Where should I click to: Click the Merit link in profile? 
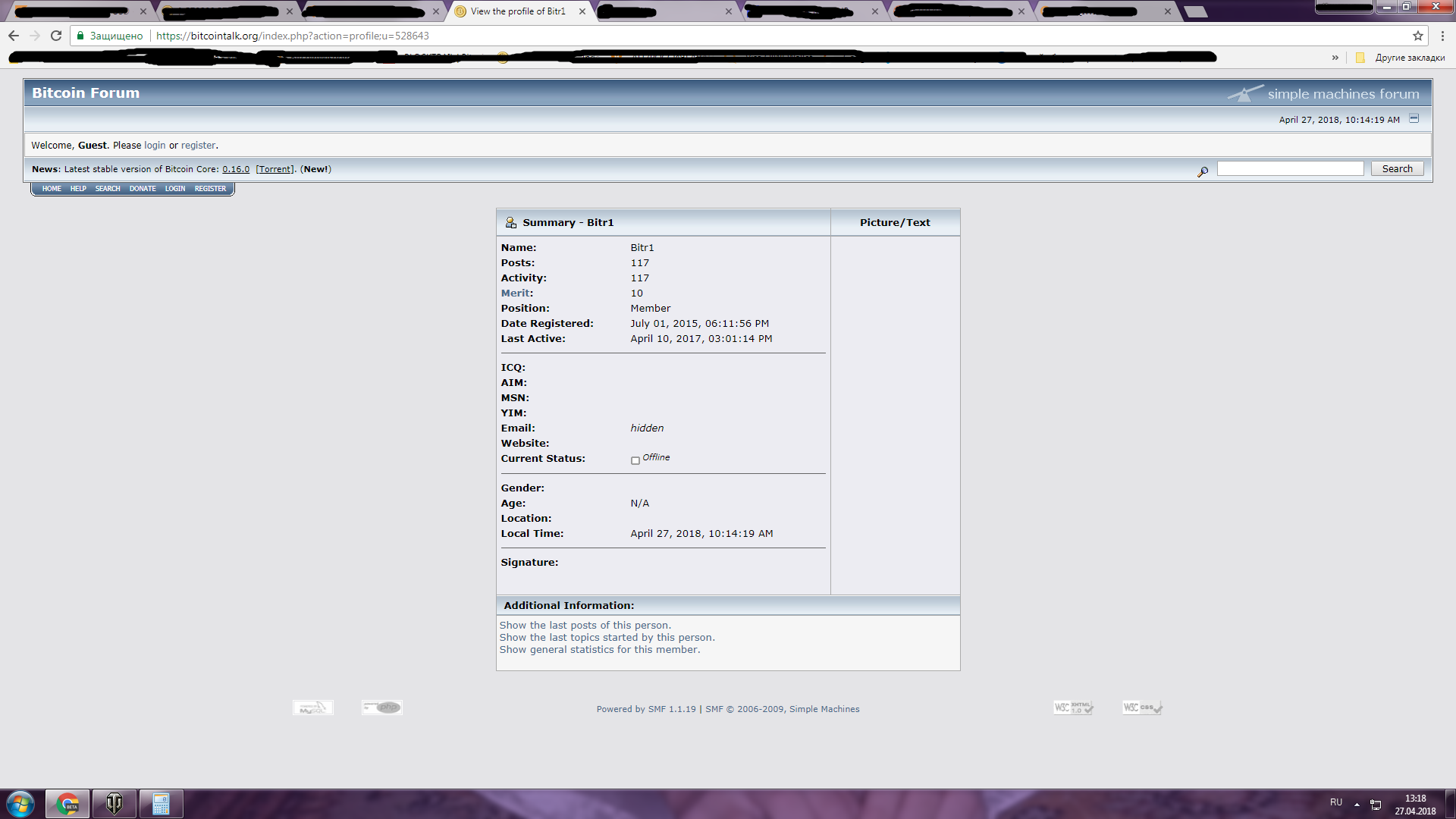coord(515,293)
